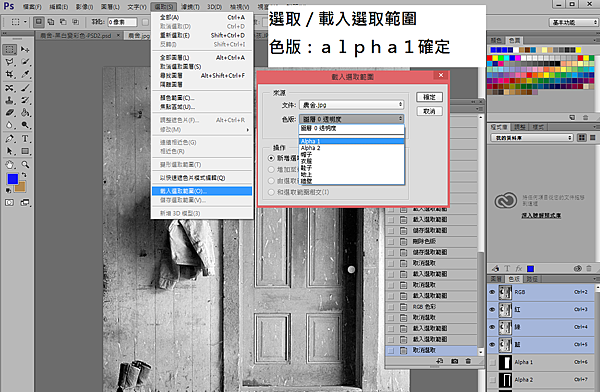Click Add to selection in the options bar
Viewport: 600px width, 392px height.
[51, 22]
